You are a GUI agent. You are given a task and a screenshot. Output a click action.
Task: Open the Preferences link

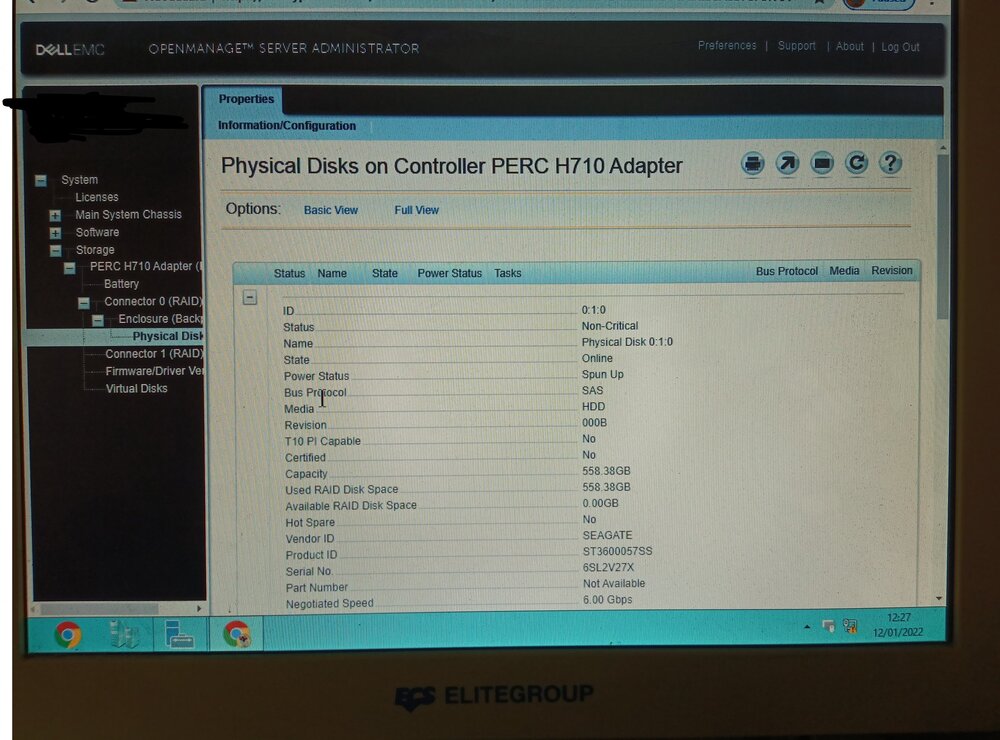point(727,46)
